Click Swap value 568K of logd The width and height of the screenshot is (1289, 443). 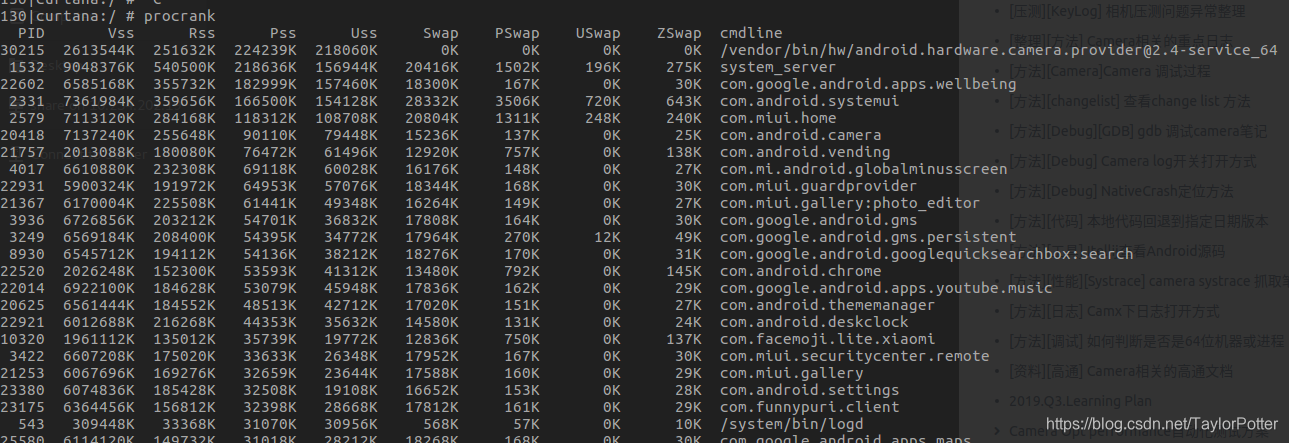tap(442, 424)
